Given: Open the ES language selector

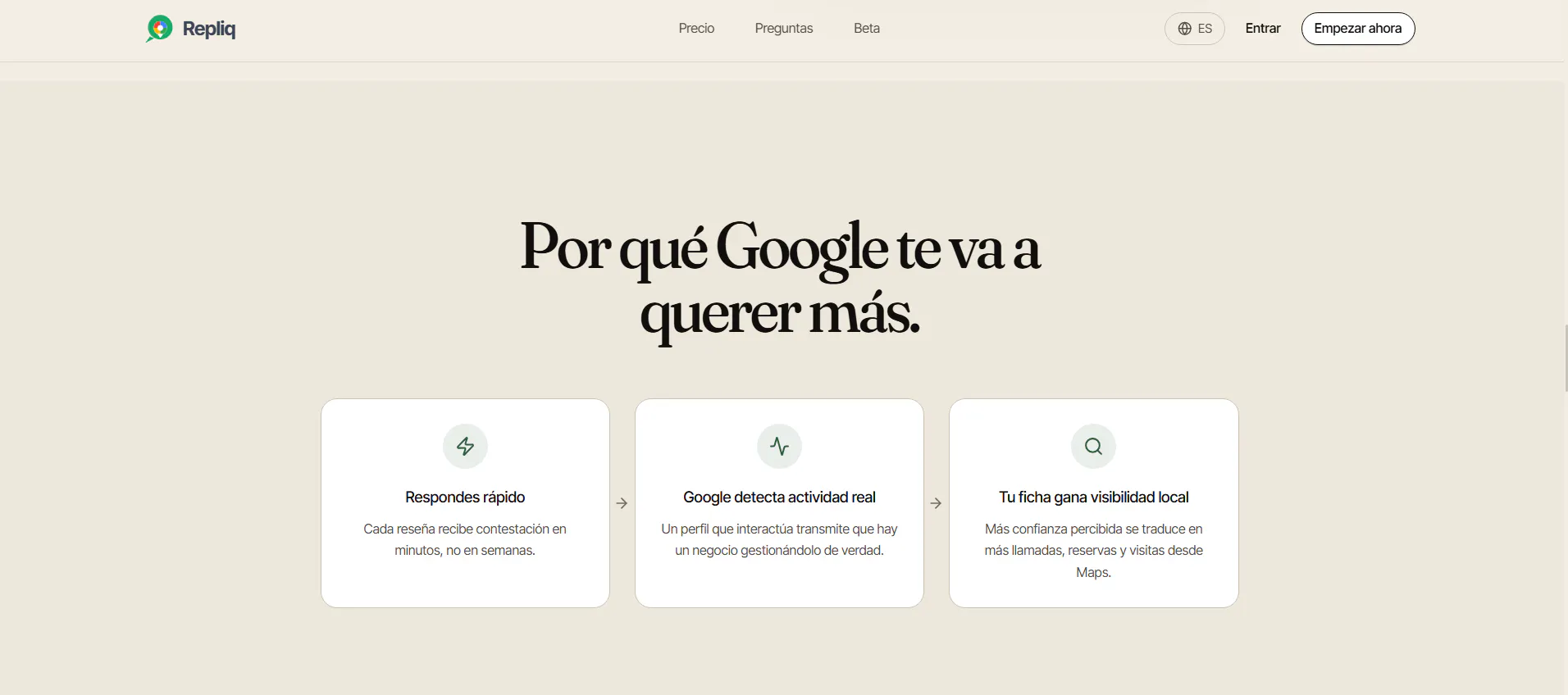Looking at the screenshot, I should click(1195, 29).
